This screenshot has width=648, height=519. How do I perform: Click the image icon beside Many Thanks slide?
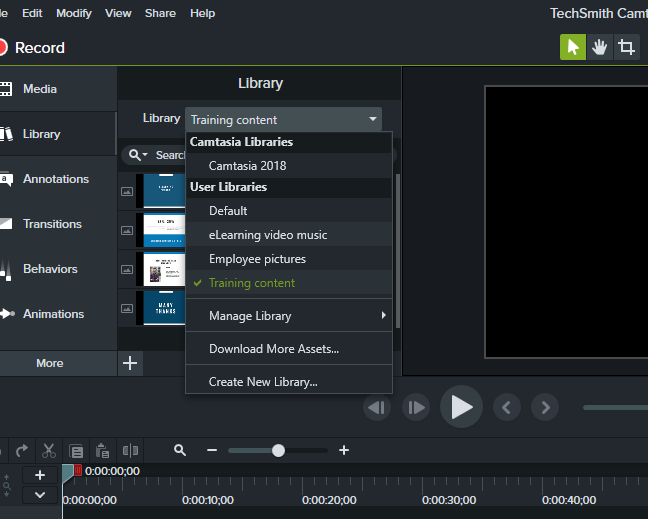127,308
